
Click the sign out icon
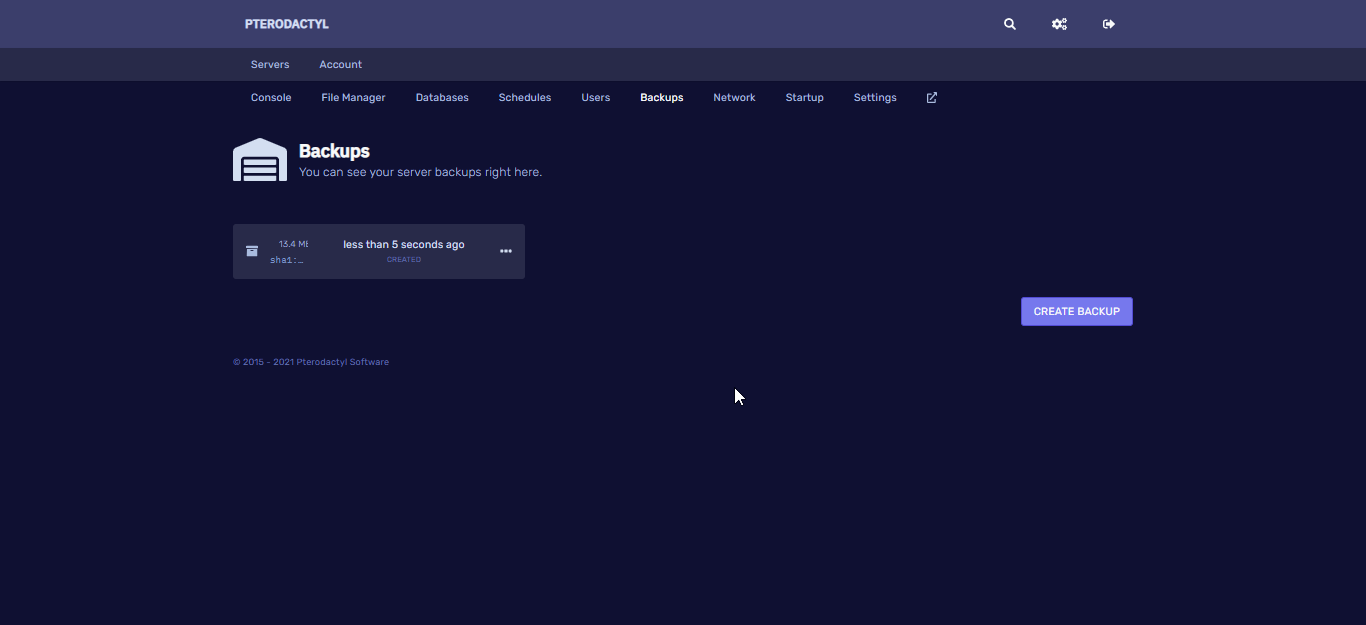[x=1109, y=24]
